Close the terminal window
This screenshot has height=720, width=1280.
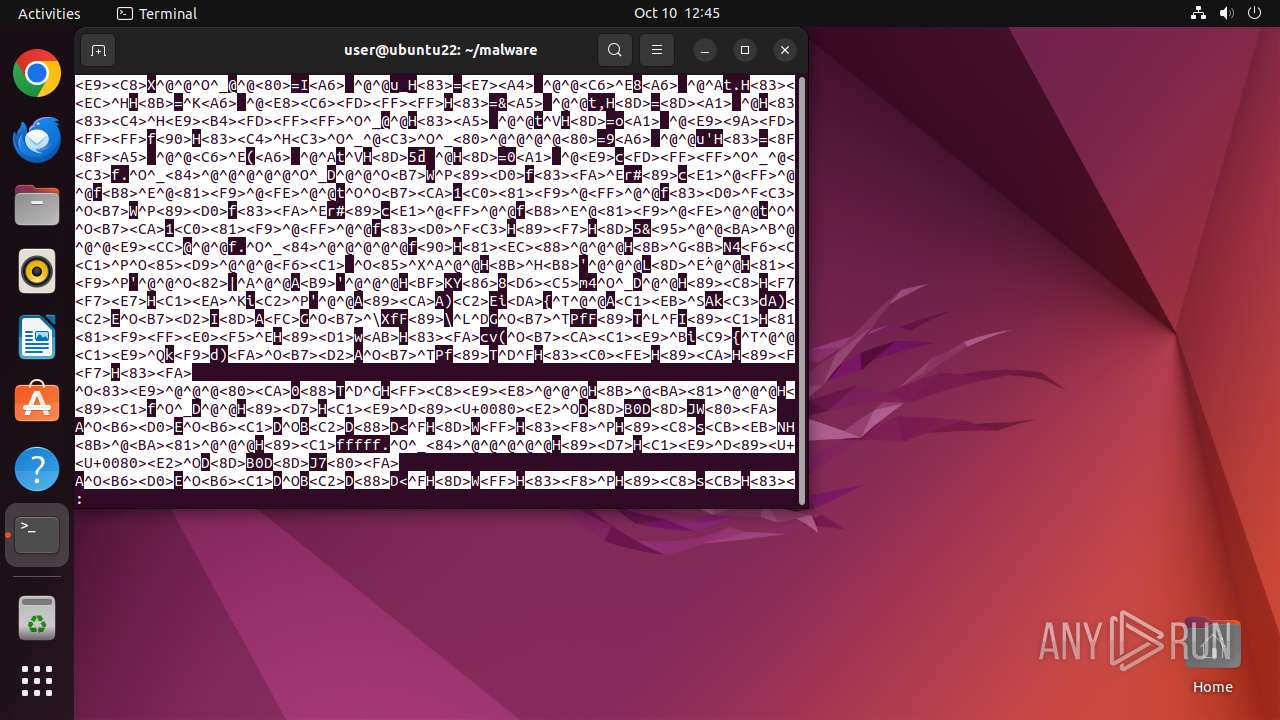(785, 50)
